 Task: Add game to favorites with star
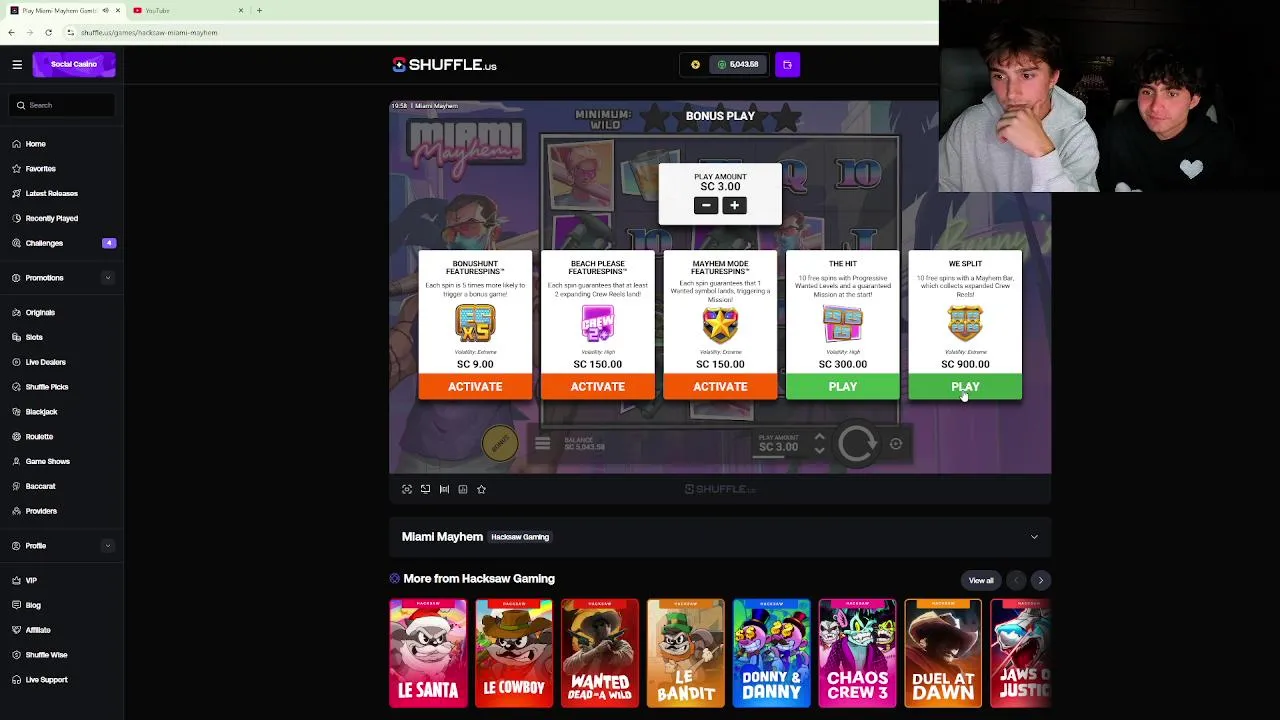(x=481, y=489)
